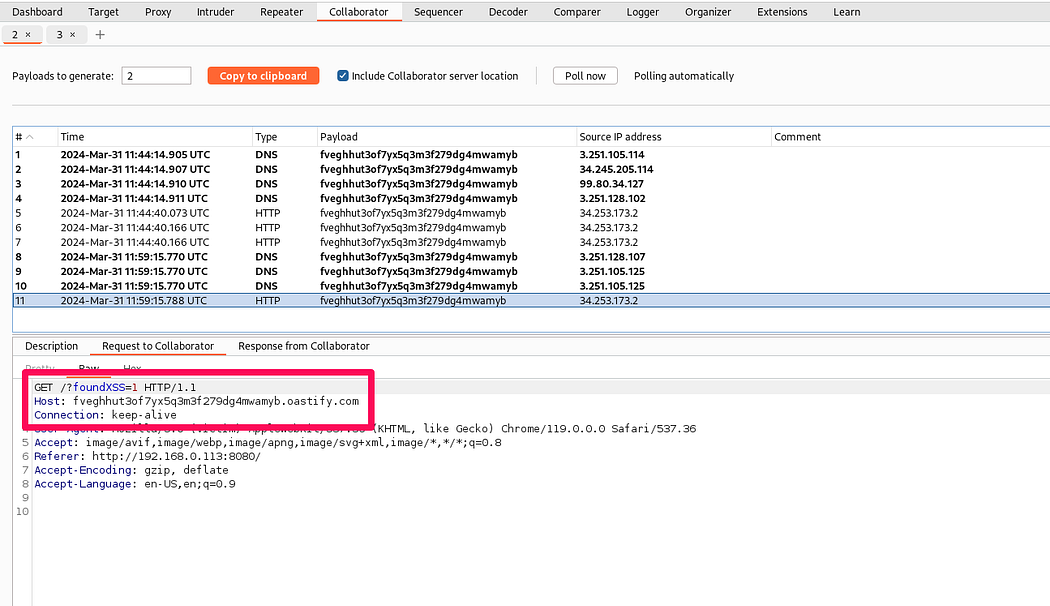Open the Extensions tab
The width and height of the screenshot is (1050, 606).
(x=782, y=12)
